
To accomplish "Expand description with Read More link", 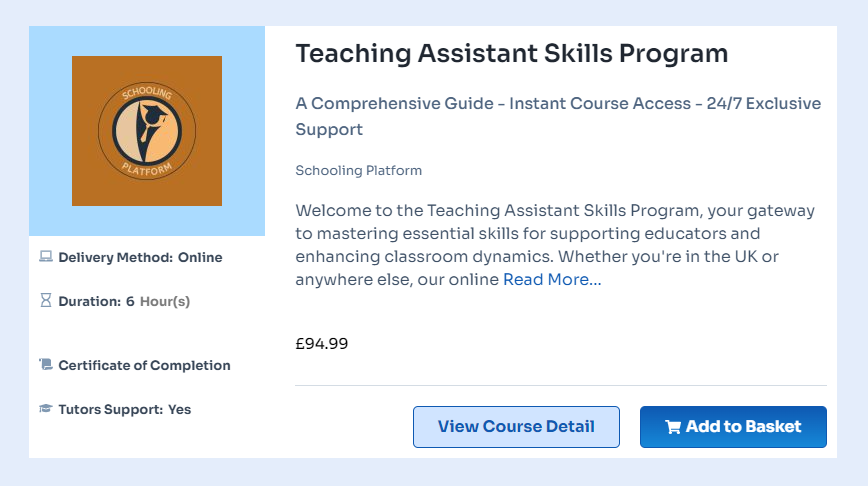I will [552, 280].
